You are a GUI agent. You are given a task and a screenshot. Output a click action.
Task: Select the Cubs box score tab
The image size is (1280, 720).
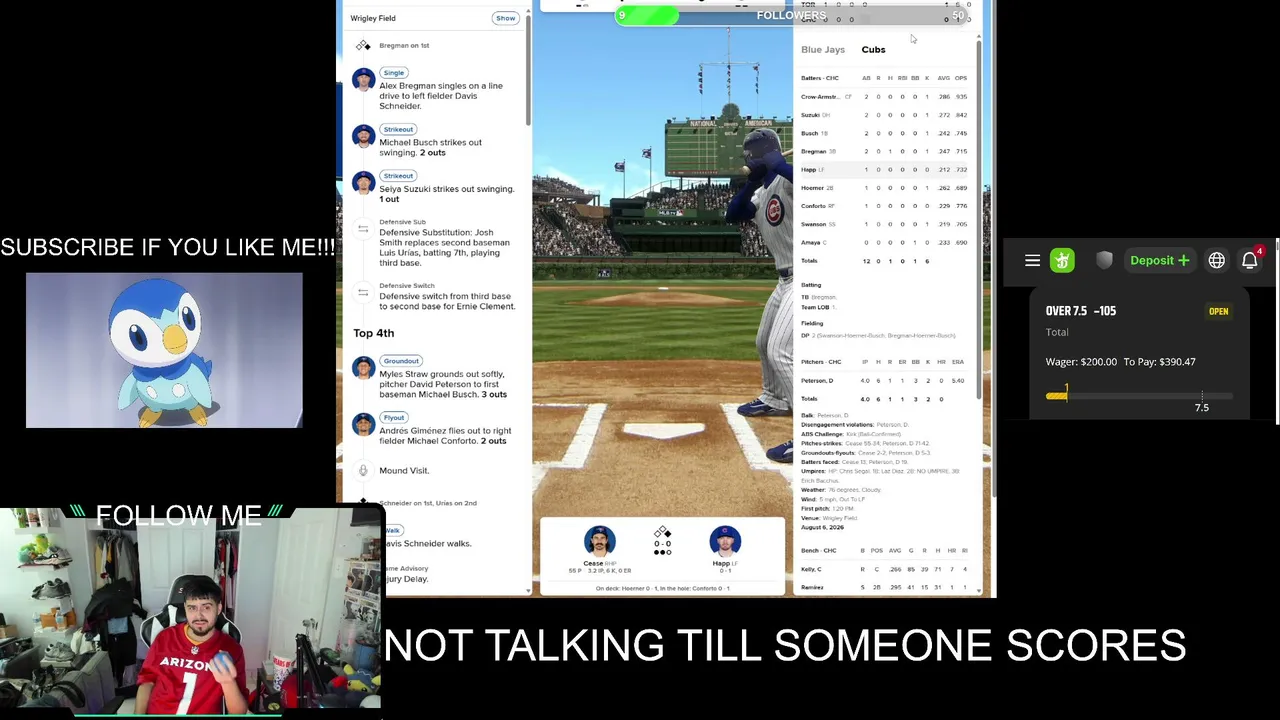[873, 49]
